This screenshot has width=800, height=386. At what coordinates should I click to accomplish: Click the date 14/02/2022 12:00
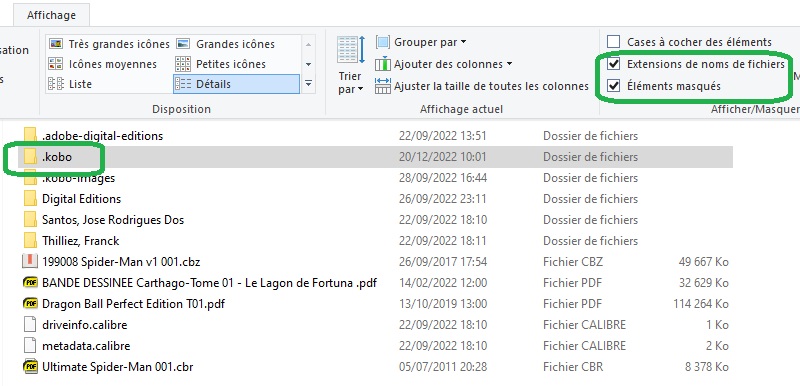tap(443, 282)
